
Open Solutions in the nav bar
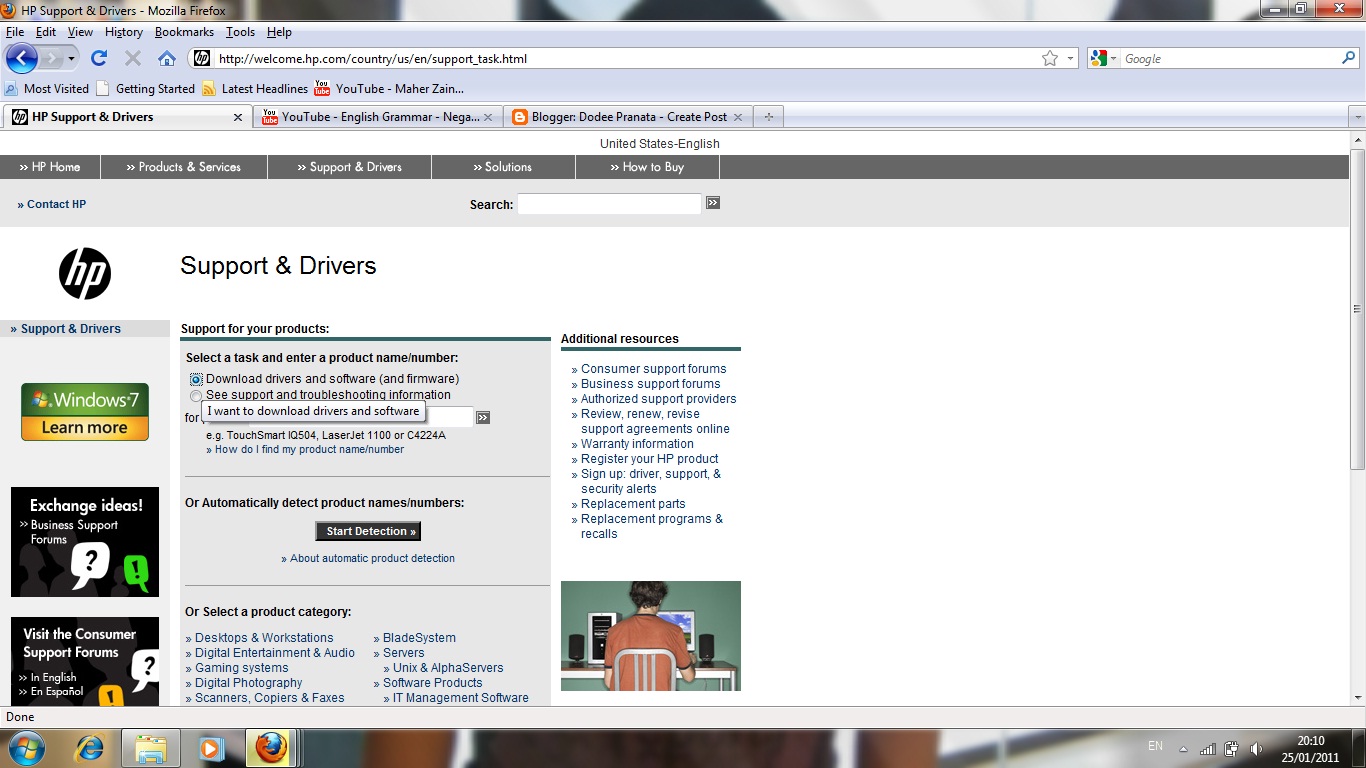point(503,167)
